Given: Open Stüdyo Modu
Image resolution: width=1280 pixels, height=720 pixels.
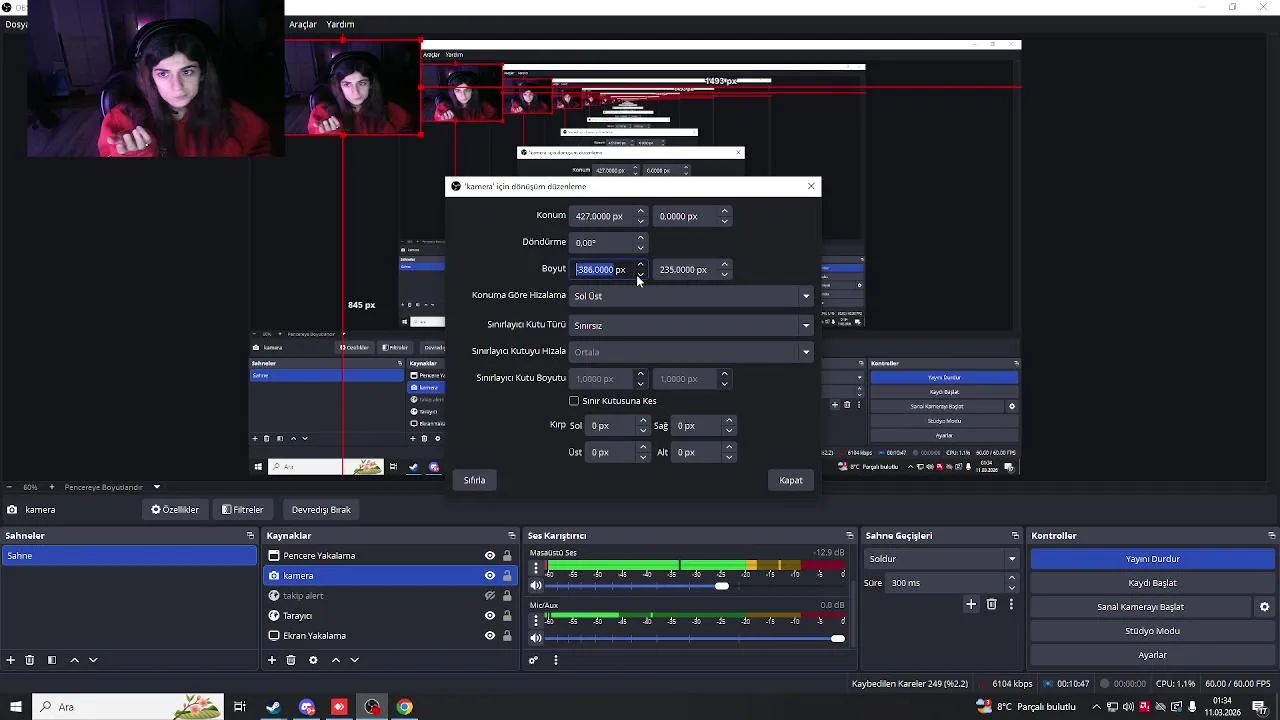Looking at the screenshot, I should coord(1153,631).
